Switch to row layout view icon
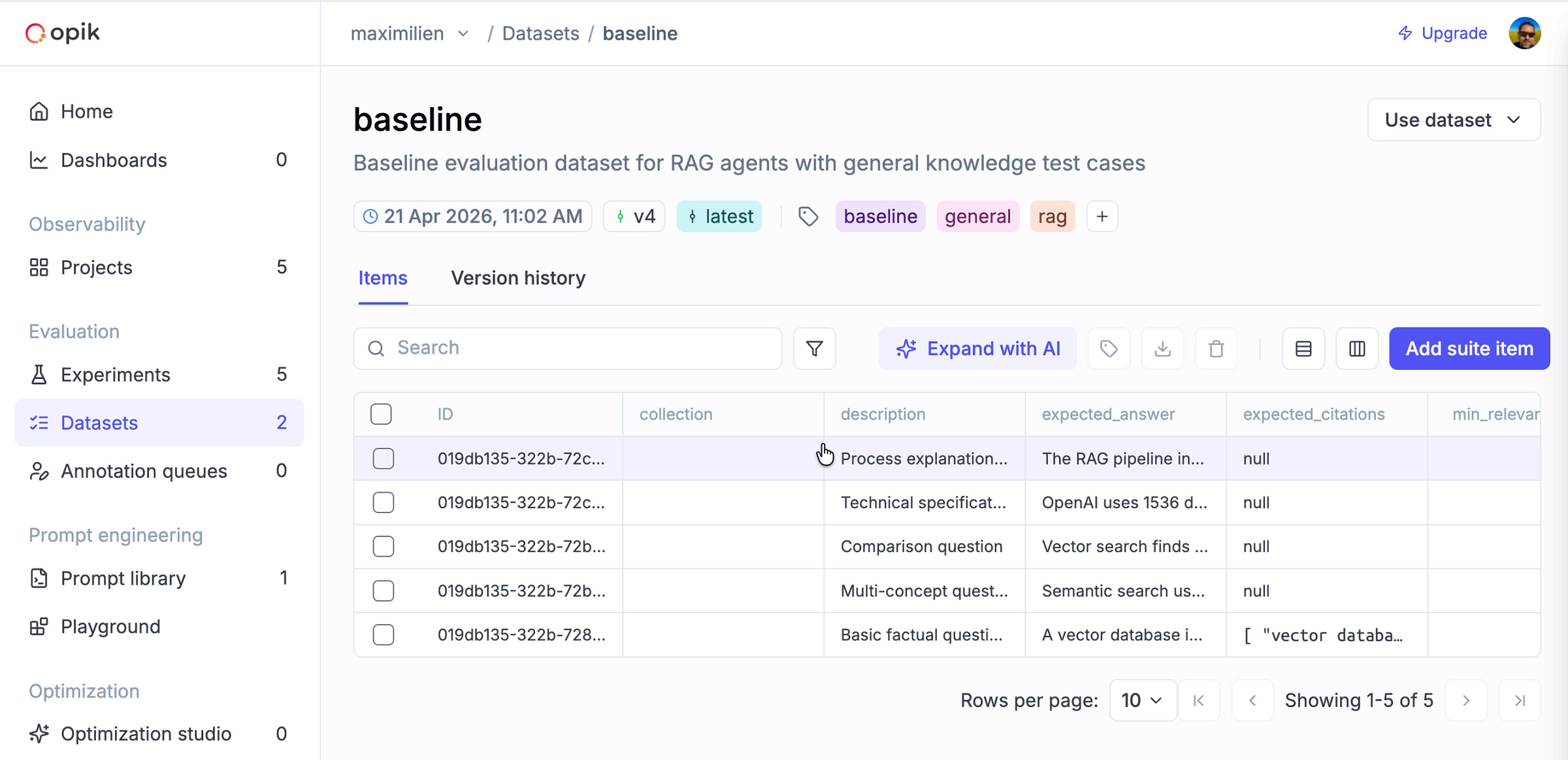 (x=1303, y=348)
